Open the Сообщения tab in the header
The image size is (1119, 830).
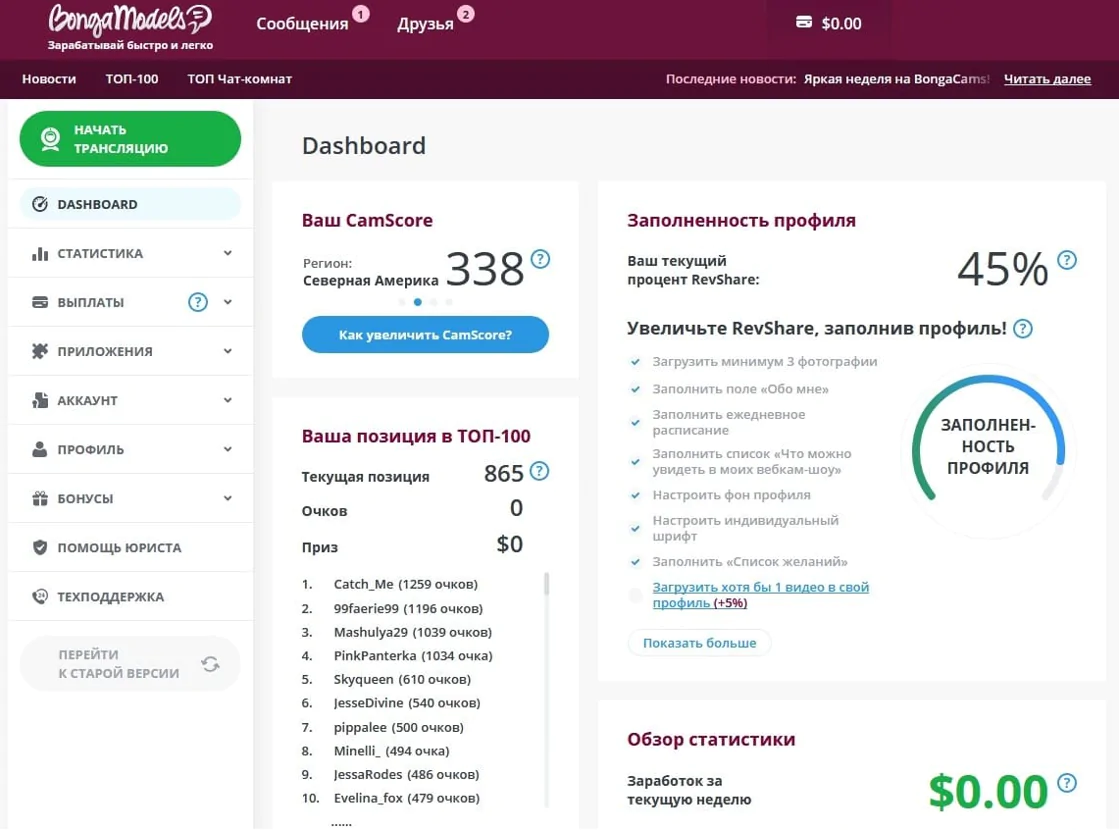pyautogui.click(x=302, y=24)
